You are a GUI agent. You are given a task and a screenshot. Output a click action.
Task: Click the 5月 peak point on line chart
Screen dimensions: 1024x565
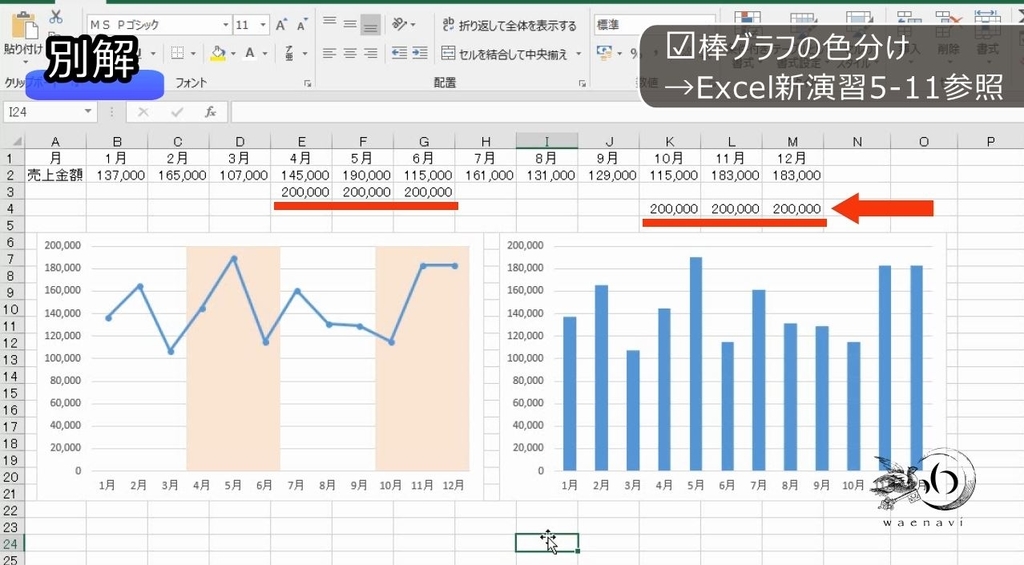(233, 259)
